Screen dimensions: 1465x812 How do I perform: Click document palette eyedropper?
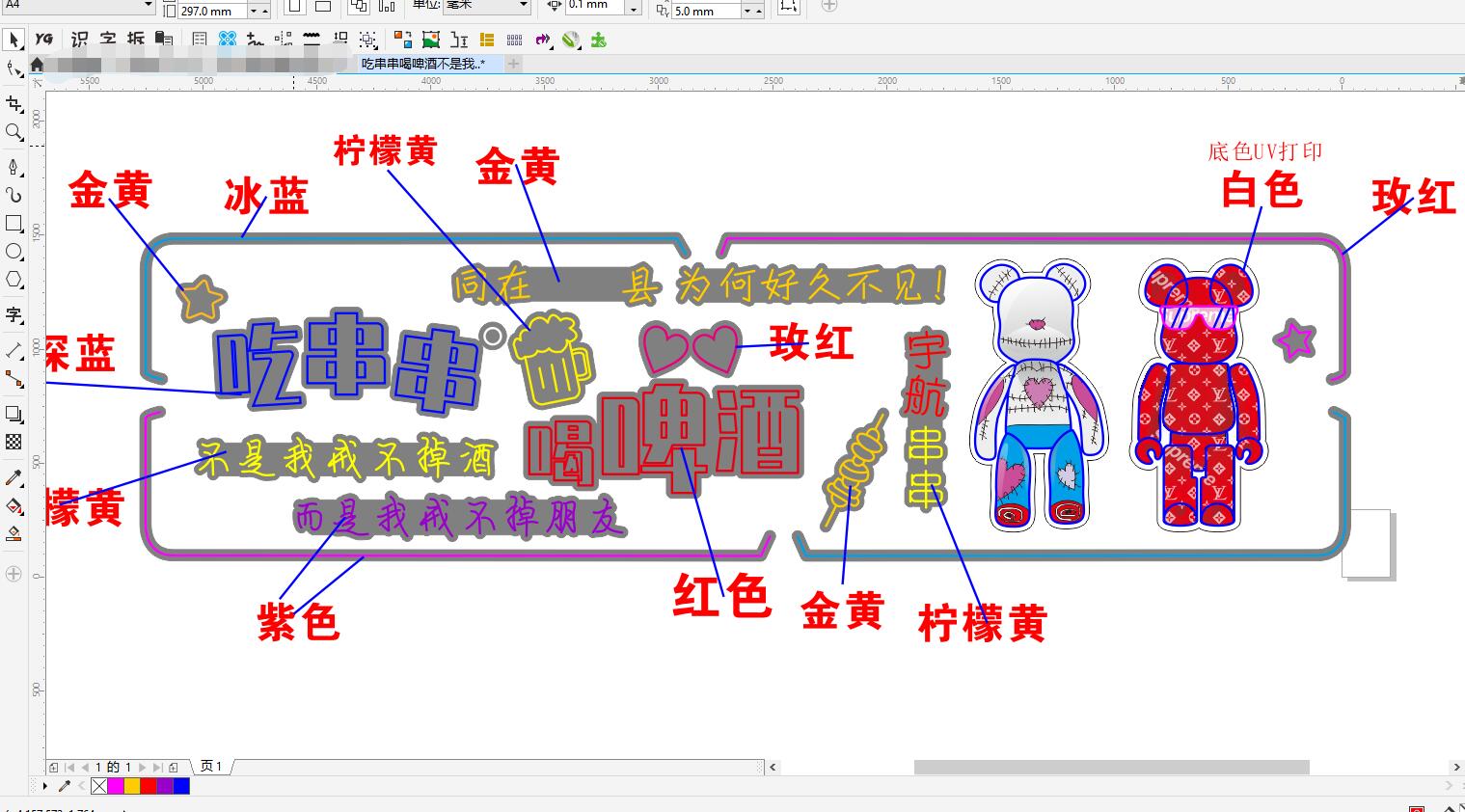pyautogui.click(x=66, y=786)
